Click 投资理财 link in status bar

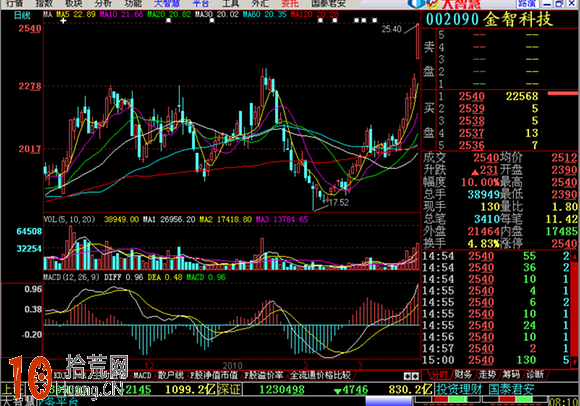pos(459,389)
